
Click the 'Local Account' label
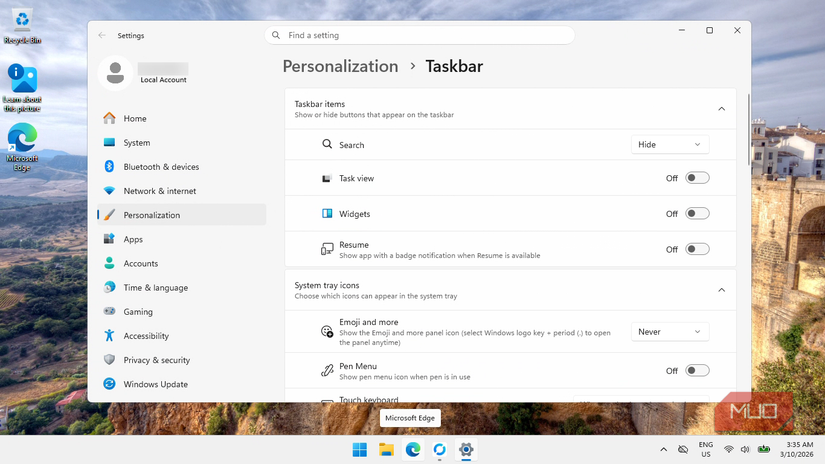click(x=163, y=80)
